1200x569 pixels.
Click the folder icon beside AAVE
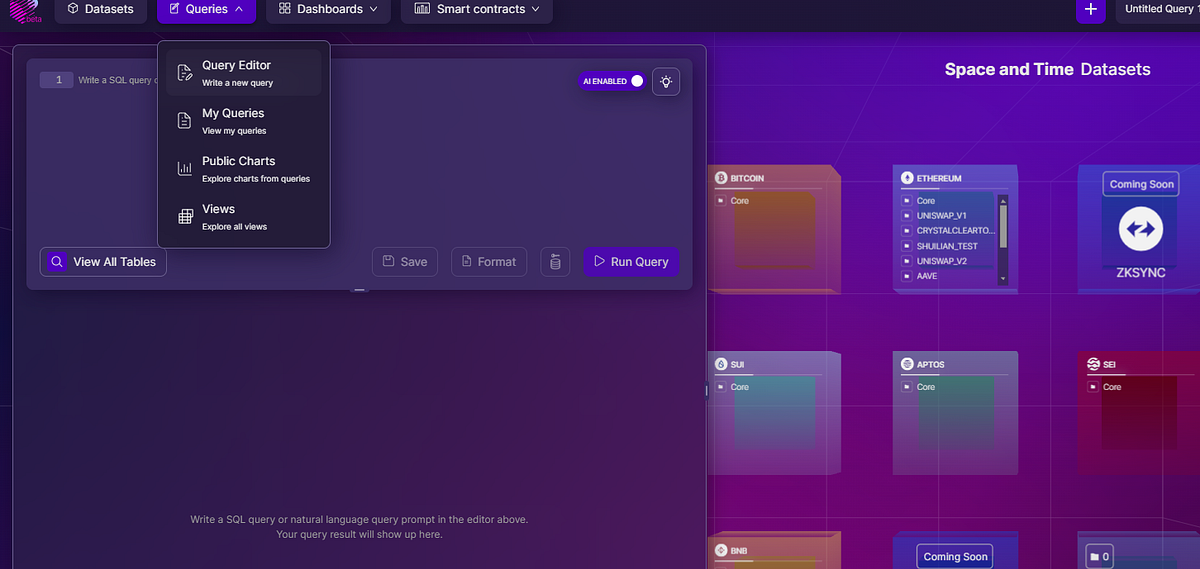click(x=907, y=276)
